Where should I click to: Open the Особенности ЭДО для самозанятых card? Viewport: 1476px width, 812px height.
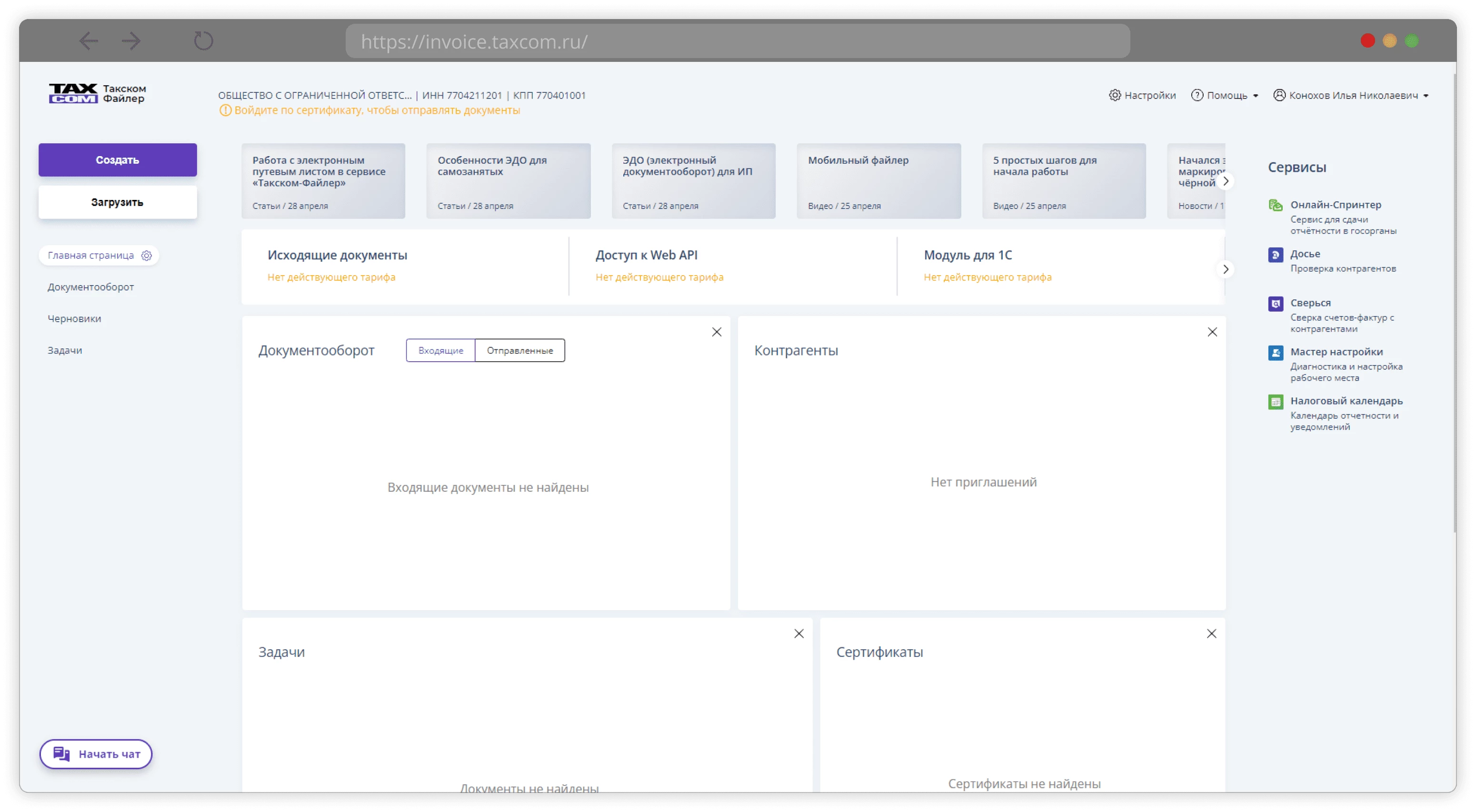[508, 181]
